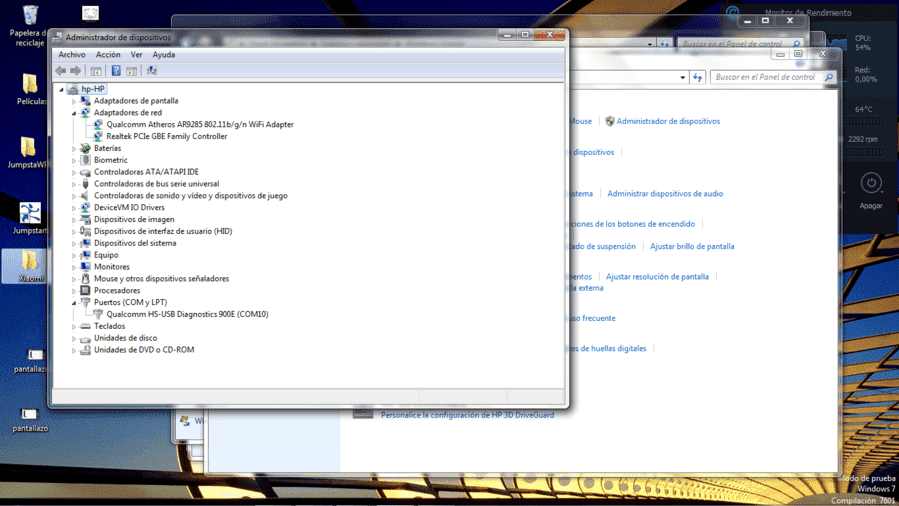Open the Acción menu
Screen dimensions: 899x506
(x=108, y=55)
